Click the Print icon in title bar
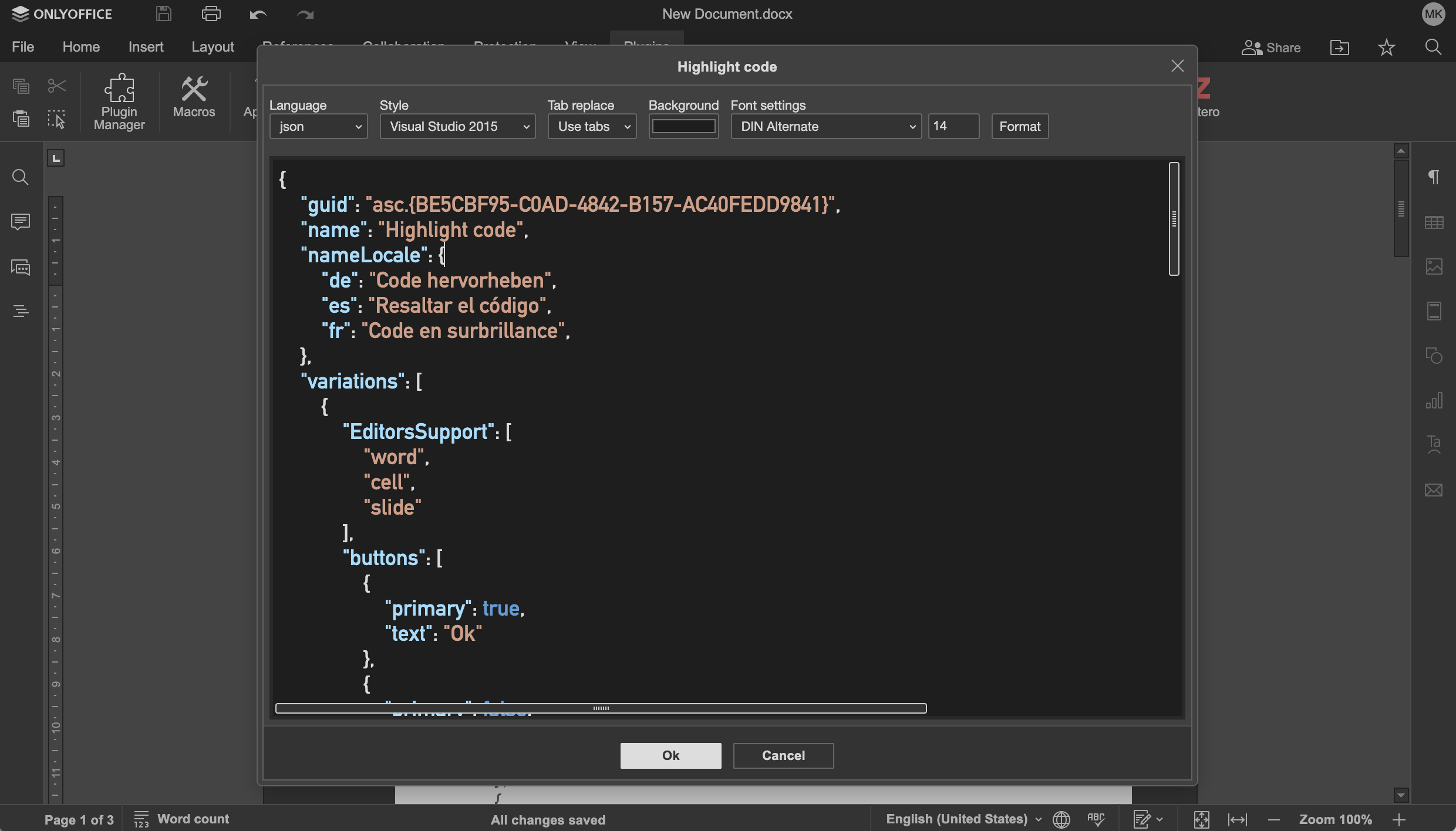 click(211, 13)
